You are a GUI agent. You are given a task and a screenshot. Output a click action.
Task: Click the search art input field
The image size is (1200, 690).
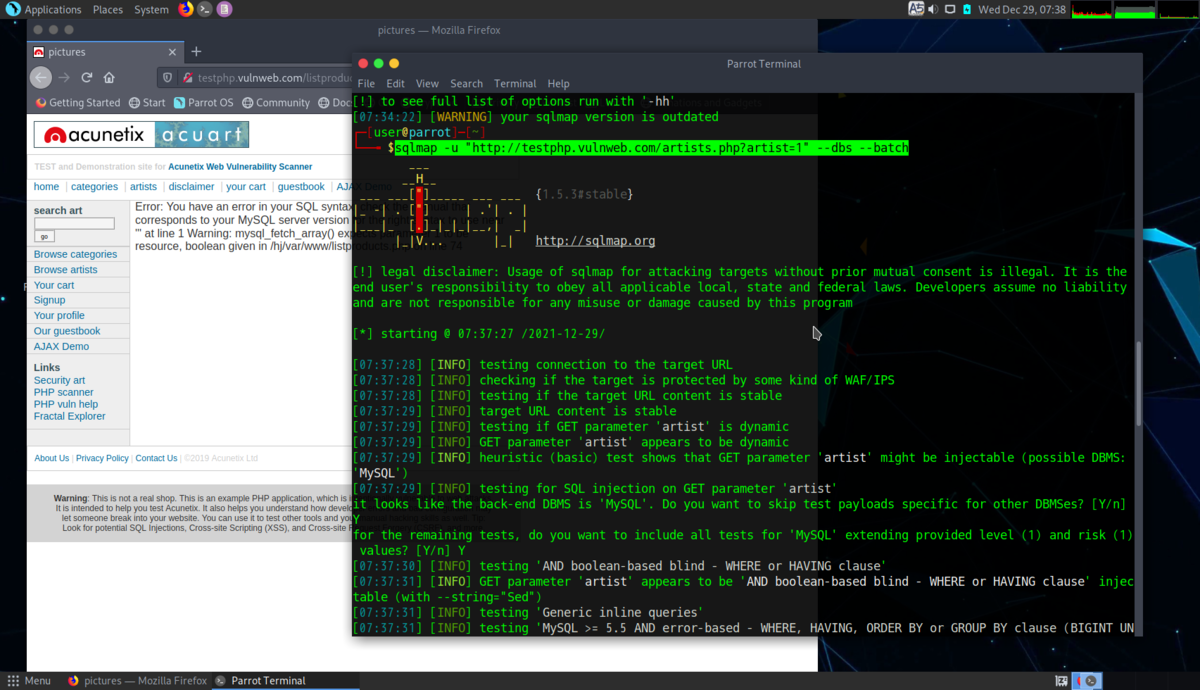click(x=74, y=224)
